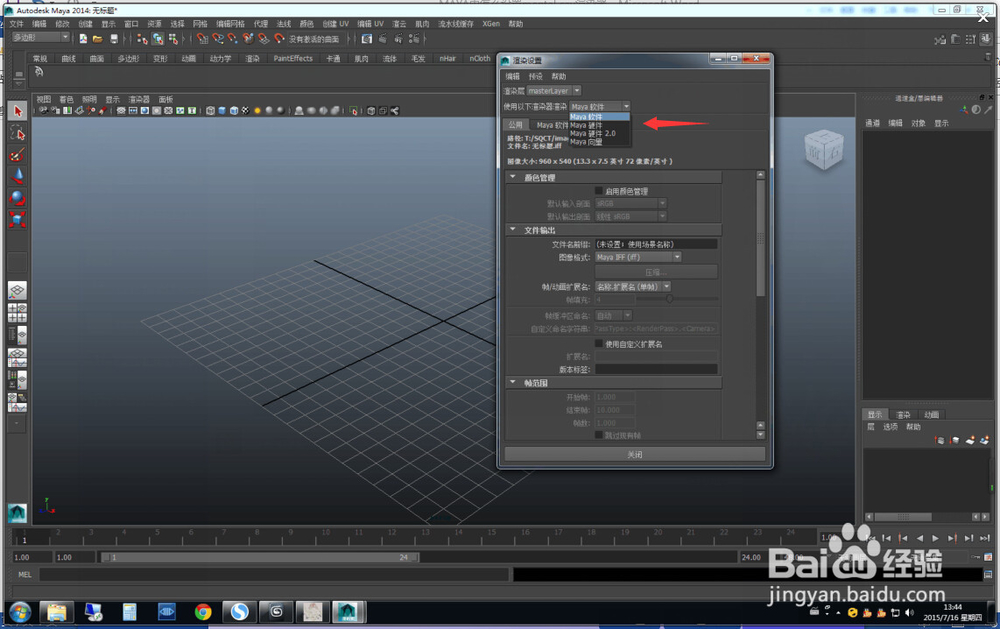Click the single perspective layout icon
This screenshot has width=1000, height=629.
17,291
